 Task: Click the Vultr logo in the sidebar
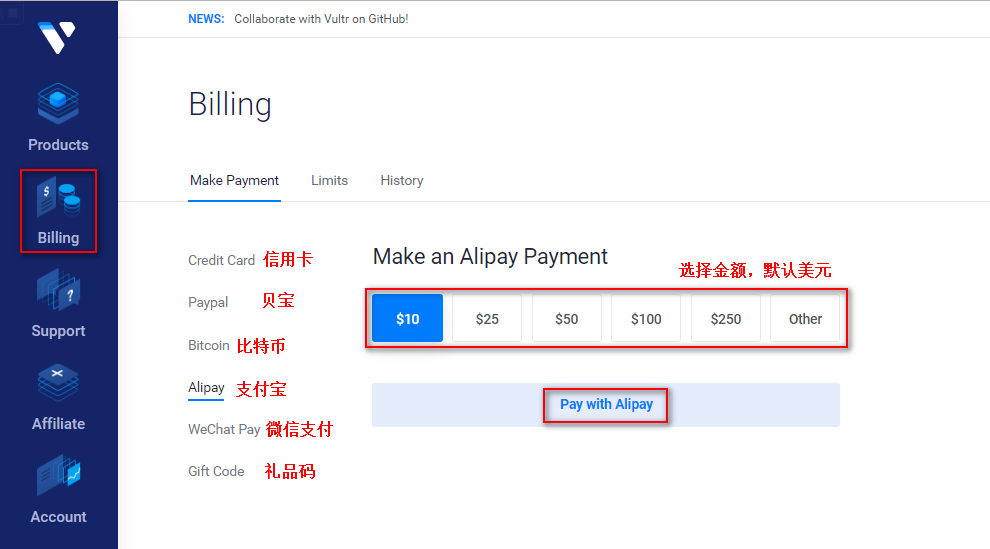[57, 38]
